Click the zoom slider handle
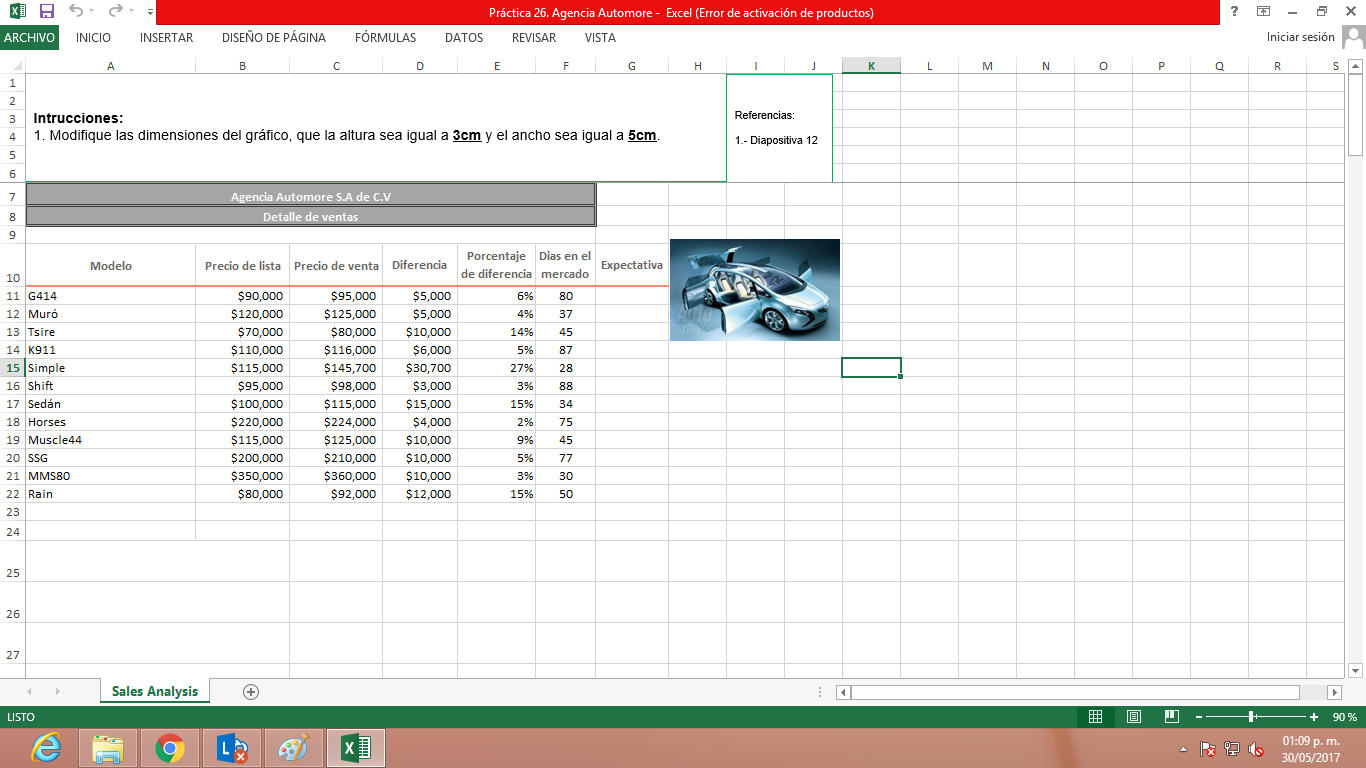The width and height of the screenshot is (1366, 768). (x=1252, y=717)
